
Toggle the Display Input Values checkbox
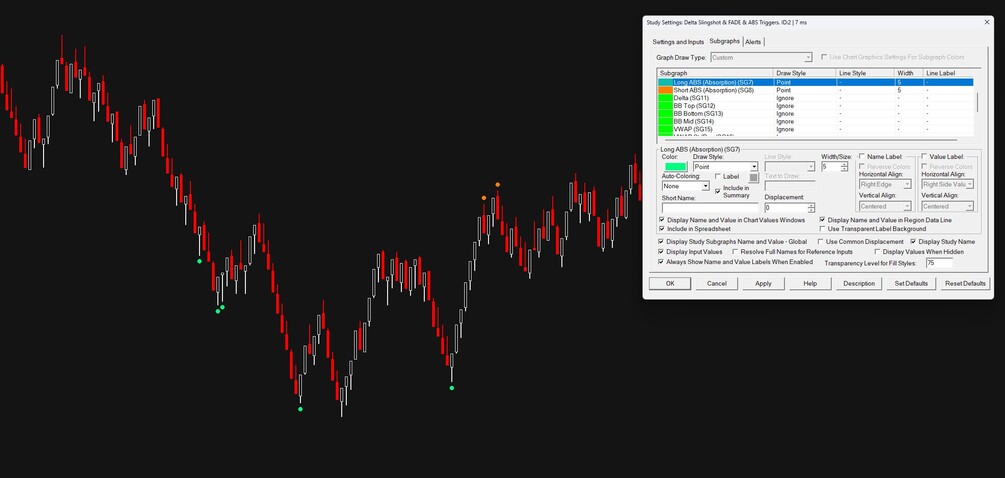point(662,252)
